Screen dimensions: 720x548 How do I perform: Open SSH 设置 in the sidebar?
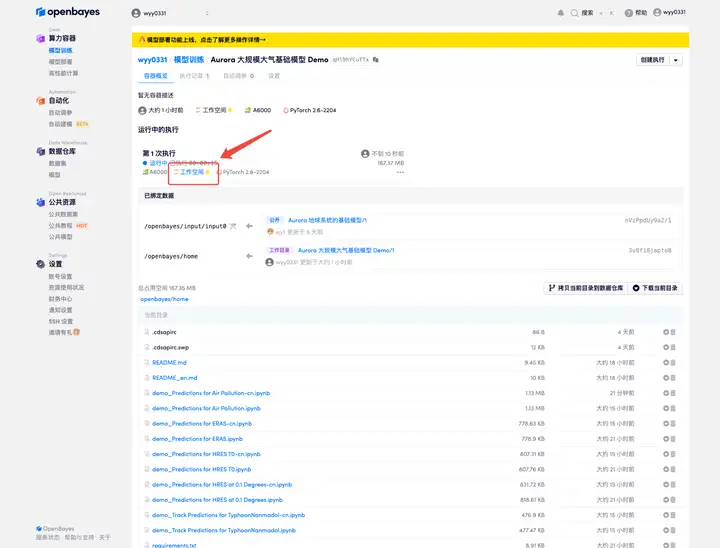(x=61, y=321)
